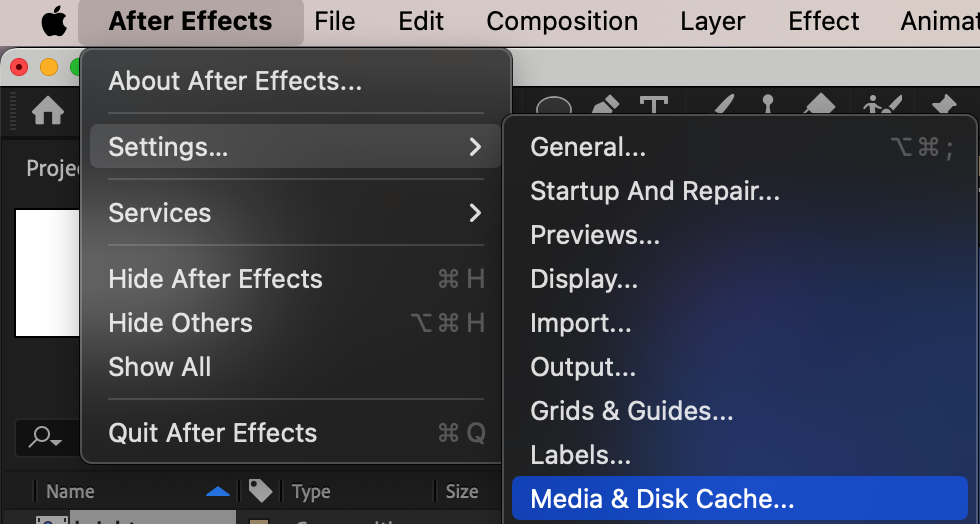Select the Brush tool
This screenshot has height=524, width=980.
[725, 106]
